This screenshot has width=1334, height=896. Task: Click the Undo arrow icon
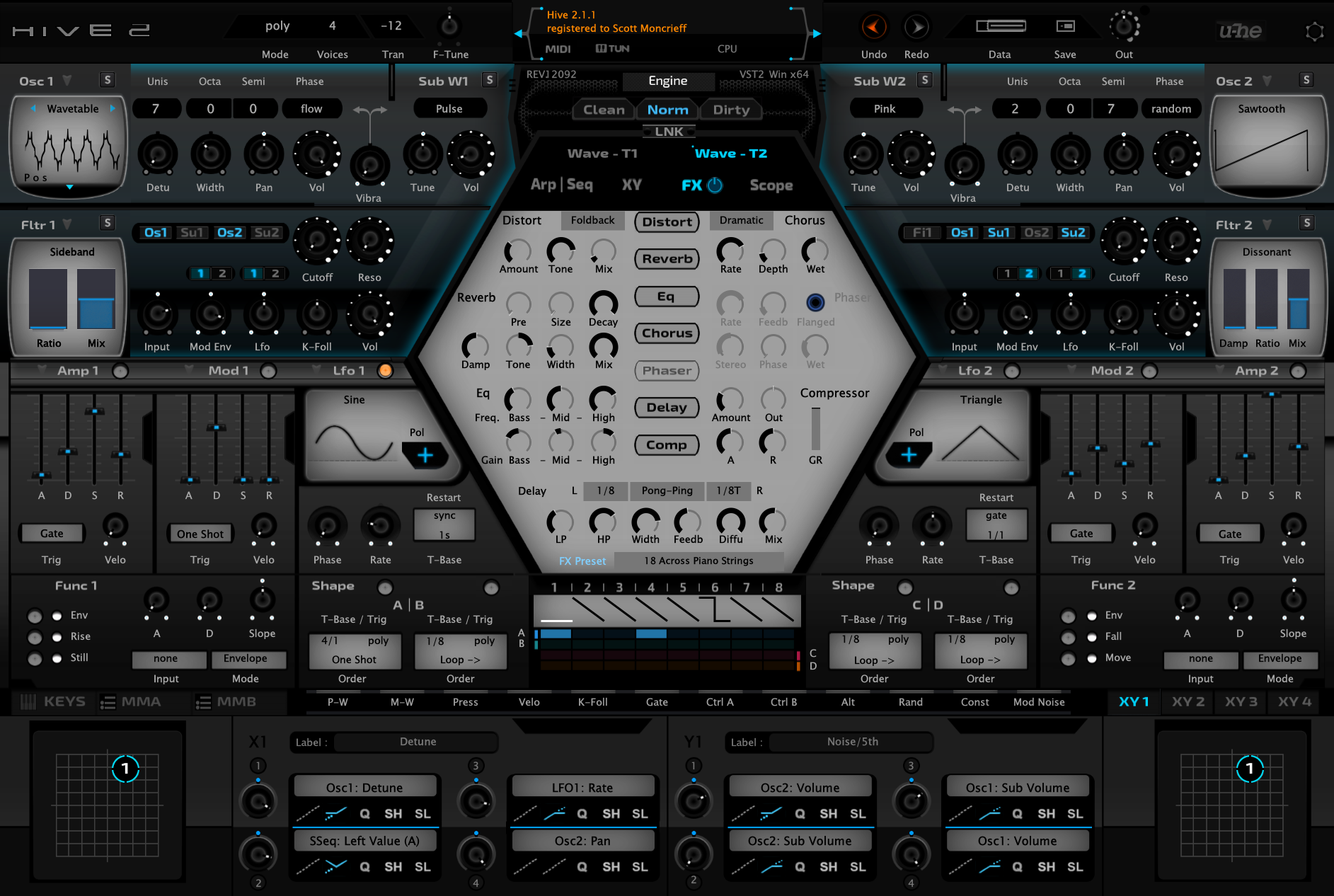[x=874, y=28]
